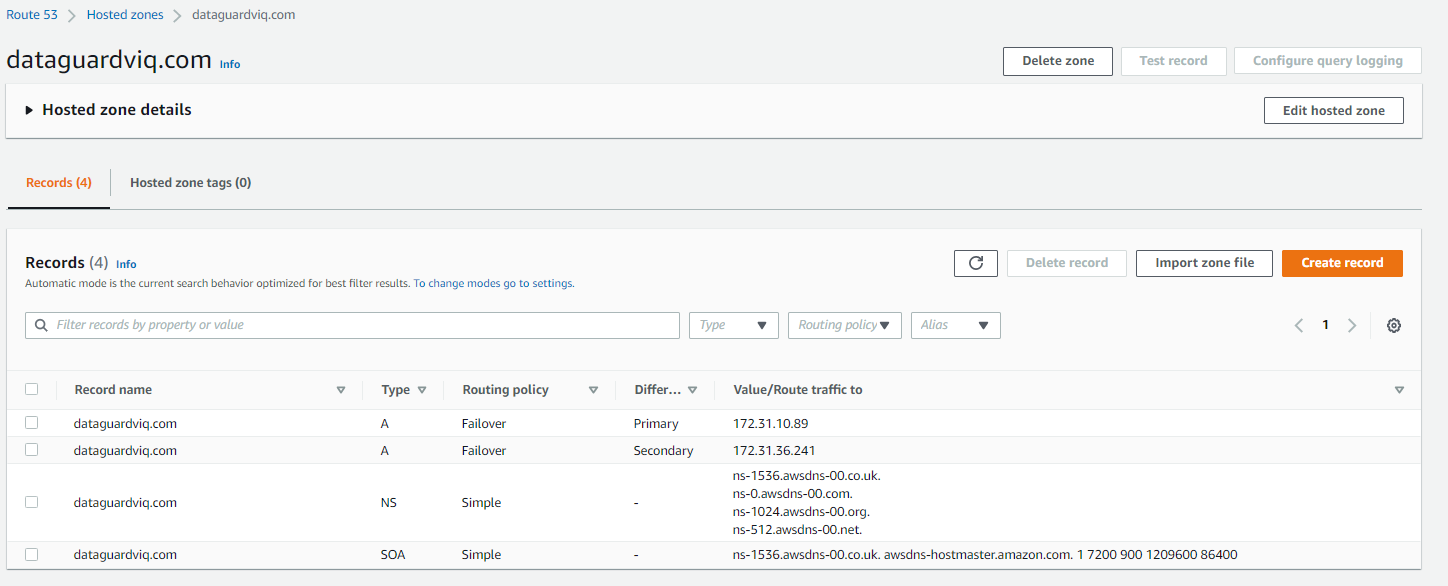Viewport: 1448px width, 586px height.
Task: Select the Records (4) tab
Action: (x=59, y=183)
